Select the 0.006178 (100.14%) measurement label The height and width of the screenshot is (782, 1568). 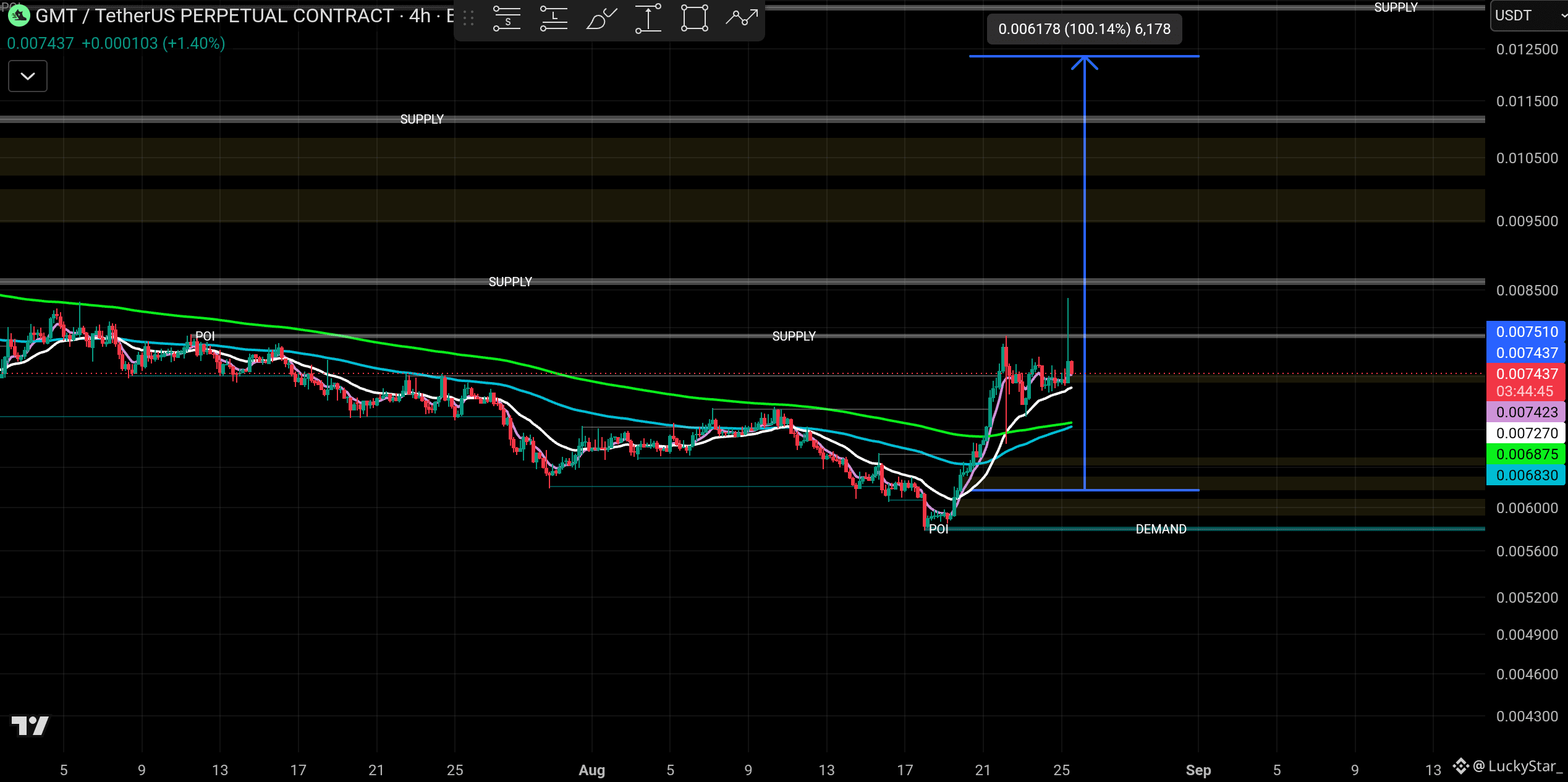pos(1084,29)
